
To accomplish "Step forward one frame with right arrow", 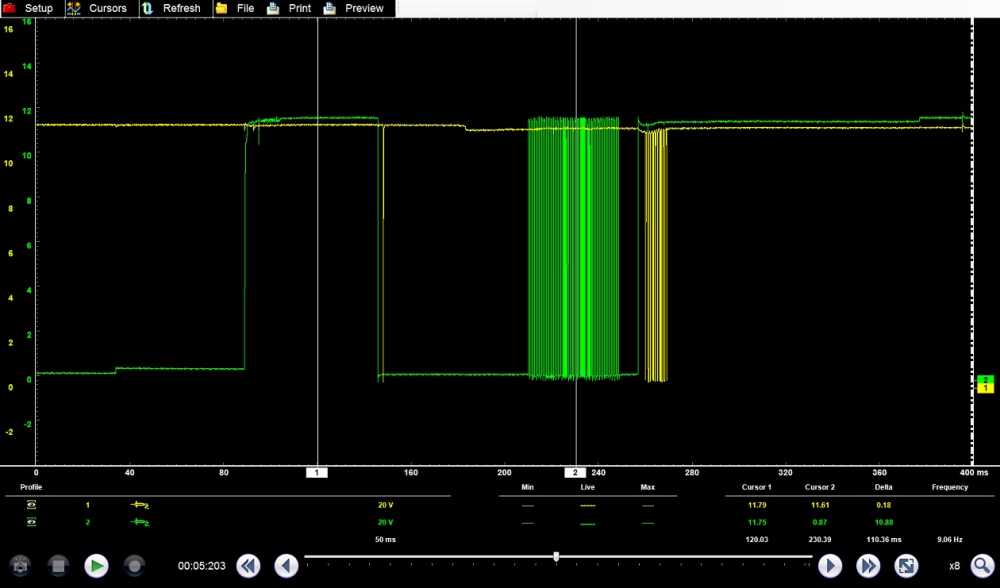I will (830, 566).
